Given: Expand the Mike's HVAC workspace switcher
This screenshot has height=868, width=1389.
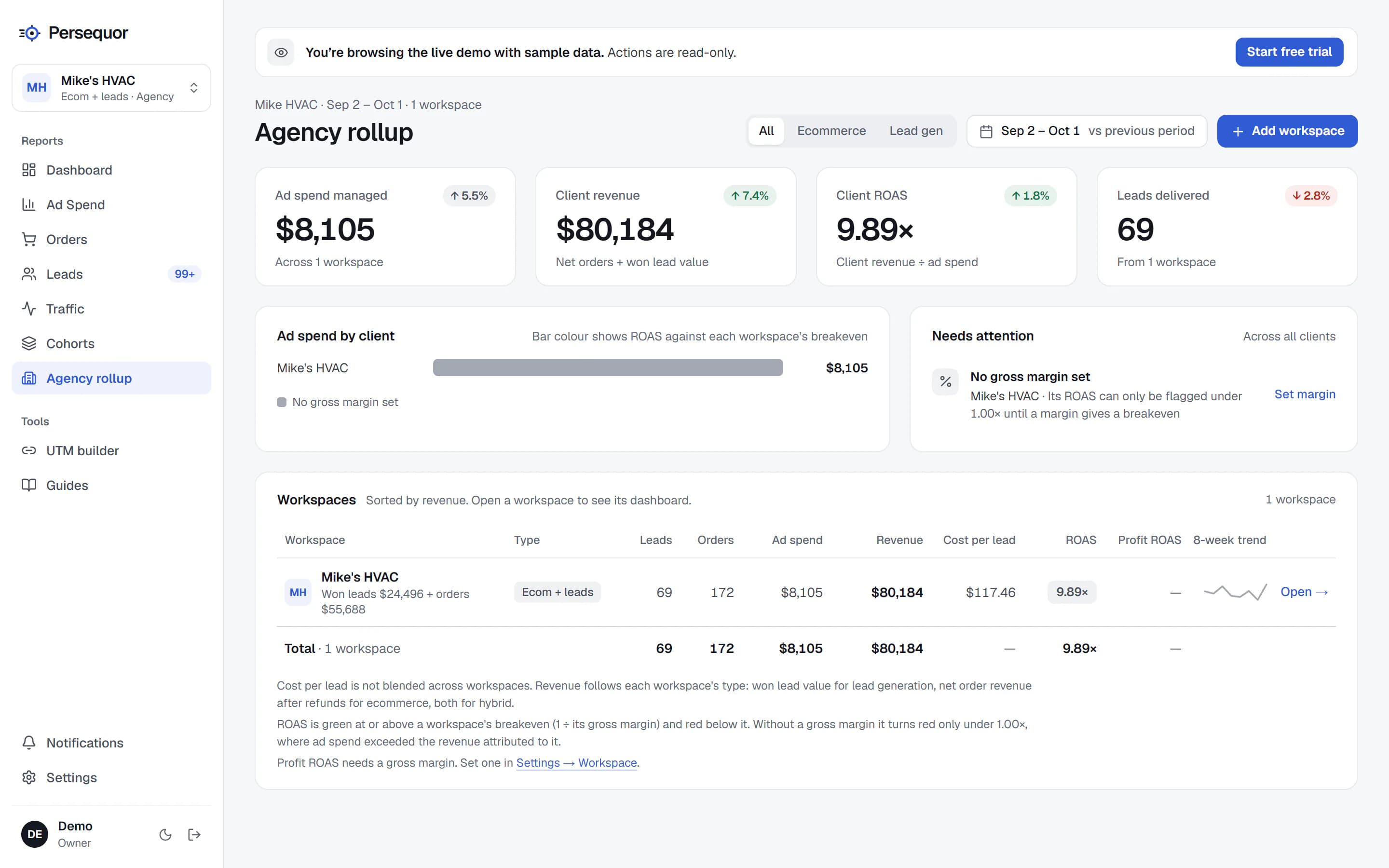Looking at the screenshot, I should click(x=111, y=88).
